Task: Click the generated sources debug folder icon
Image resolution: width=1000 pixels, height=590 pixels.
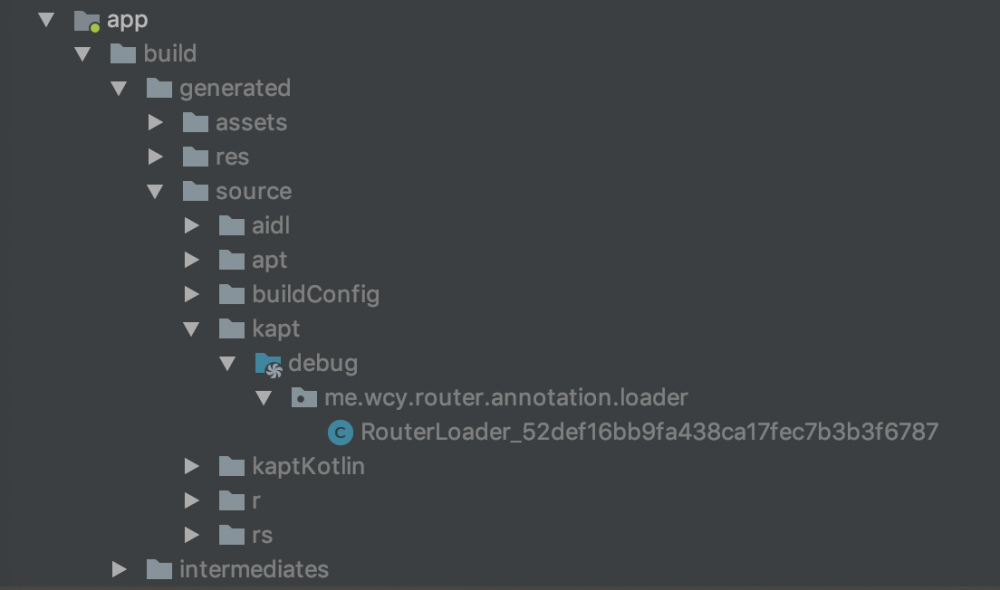Action: tap(268, 364)
